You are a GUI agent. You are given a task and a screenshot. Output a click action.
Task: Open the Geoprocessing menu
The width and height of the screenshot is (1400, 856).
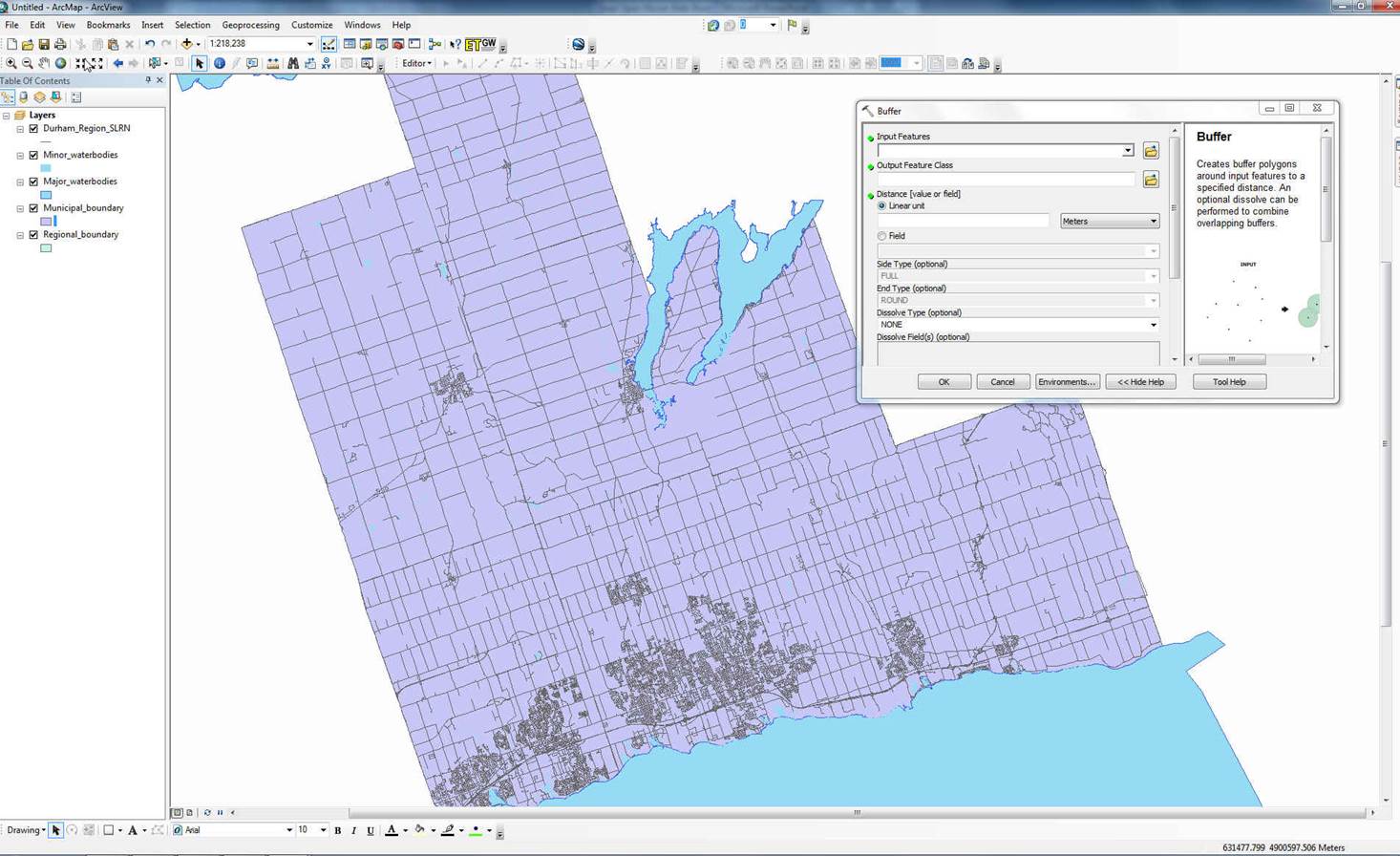(x=250, y=25)
